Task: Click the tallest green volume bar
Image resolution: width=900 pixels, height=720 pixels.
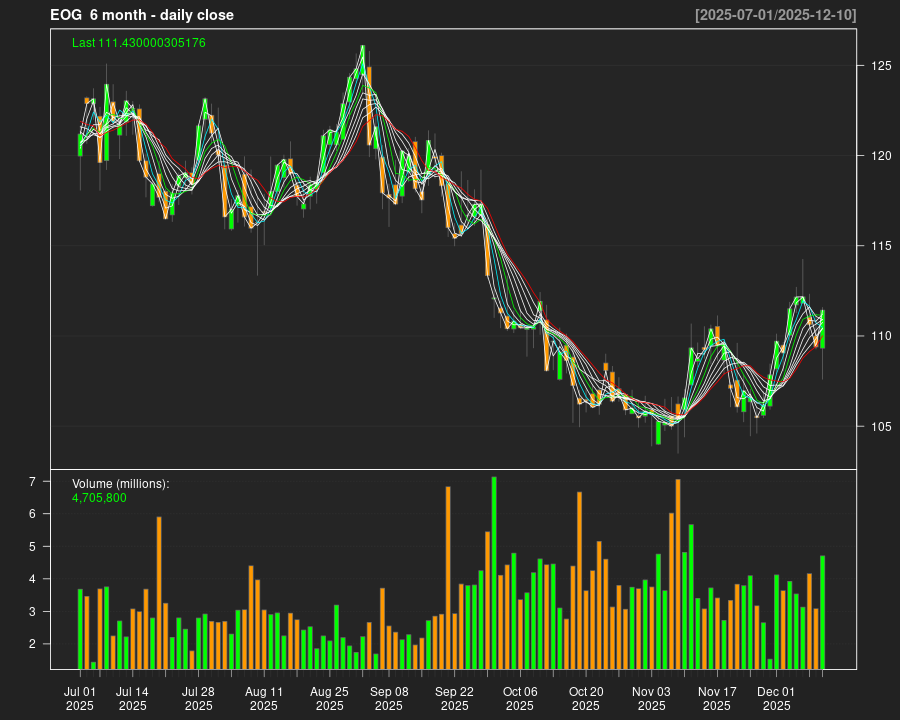Action: point(494,573)
